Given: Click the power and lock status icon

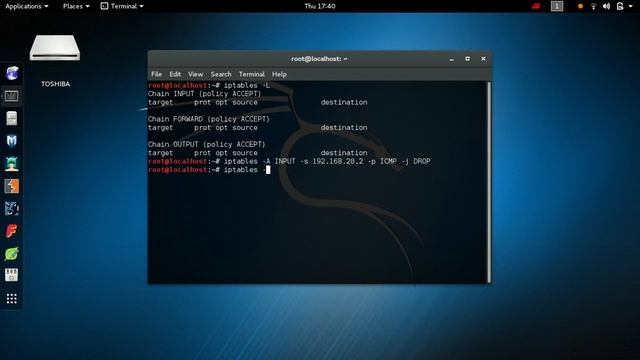Looking at the screenshot, I should coord(620,6).
